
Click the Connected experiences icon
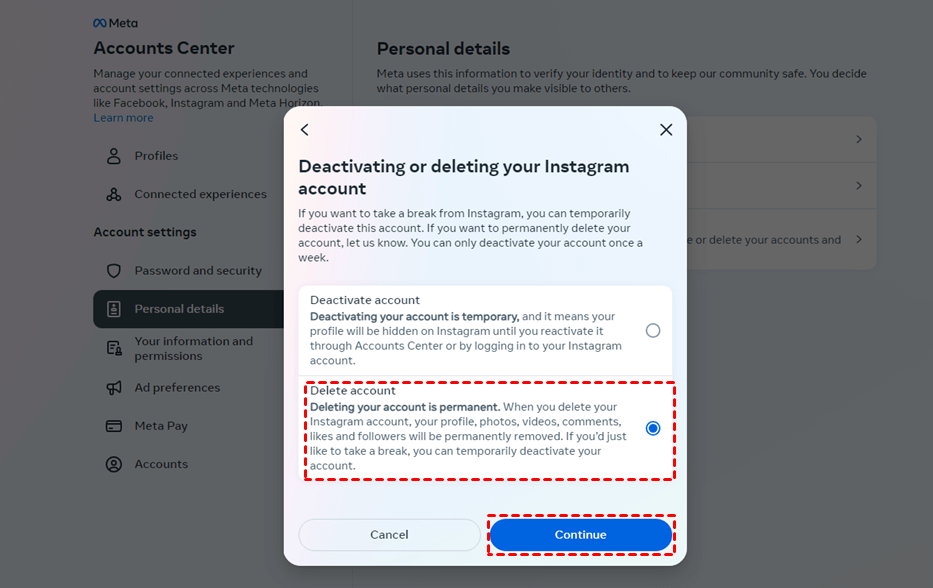pos(114,194)
